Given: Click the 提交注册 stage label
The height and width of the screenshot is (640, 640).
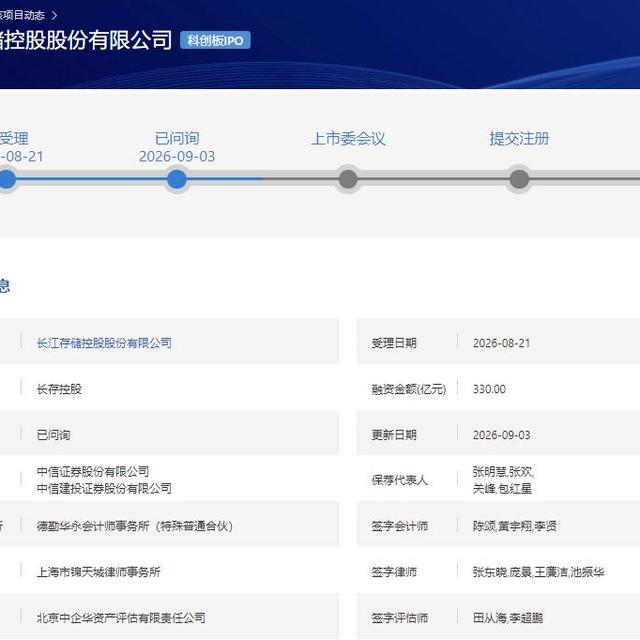Looking at the screenshot, I should [519, 138].
